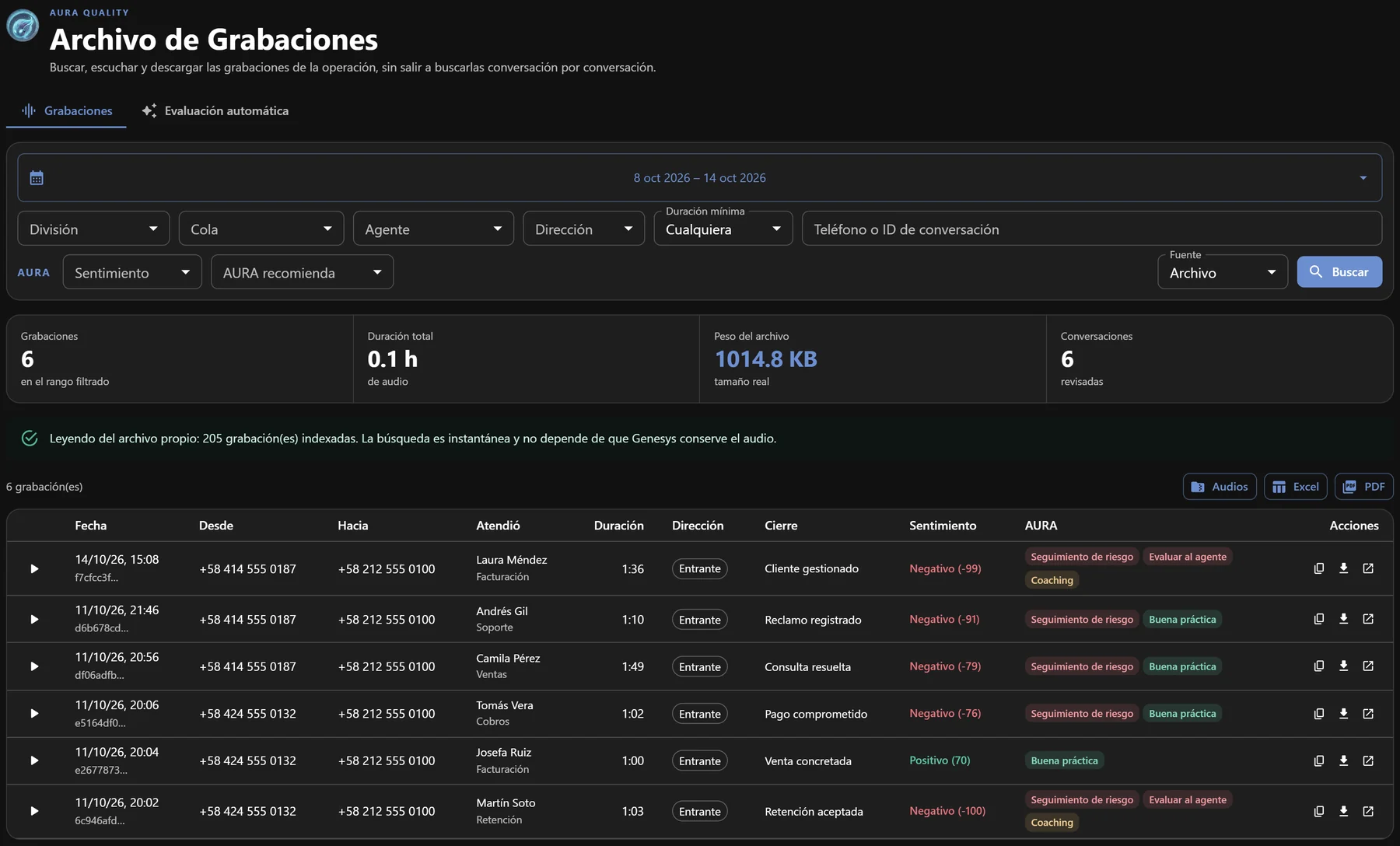
Task: Copy icon in Tomás Vera row
Action: (1318, 713)
